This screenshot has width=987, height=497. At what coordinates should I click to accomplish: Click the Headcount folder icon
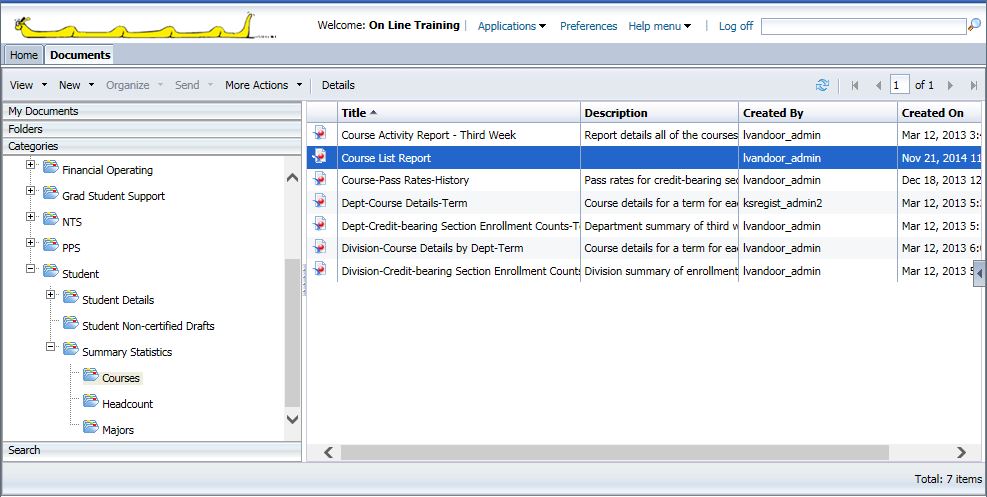(91, 401)
